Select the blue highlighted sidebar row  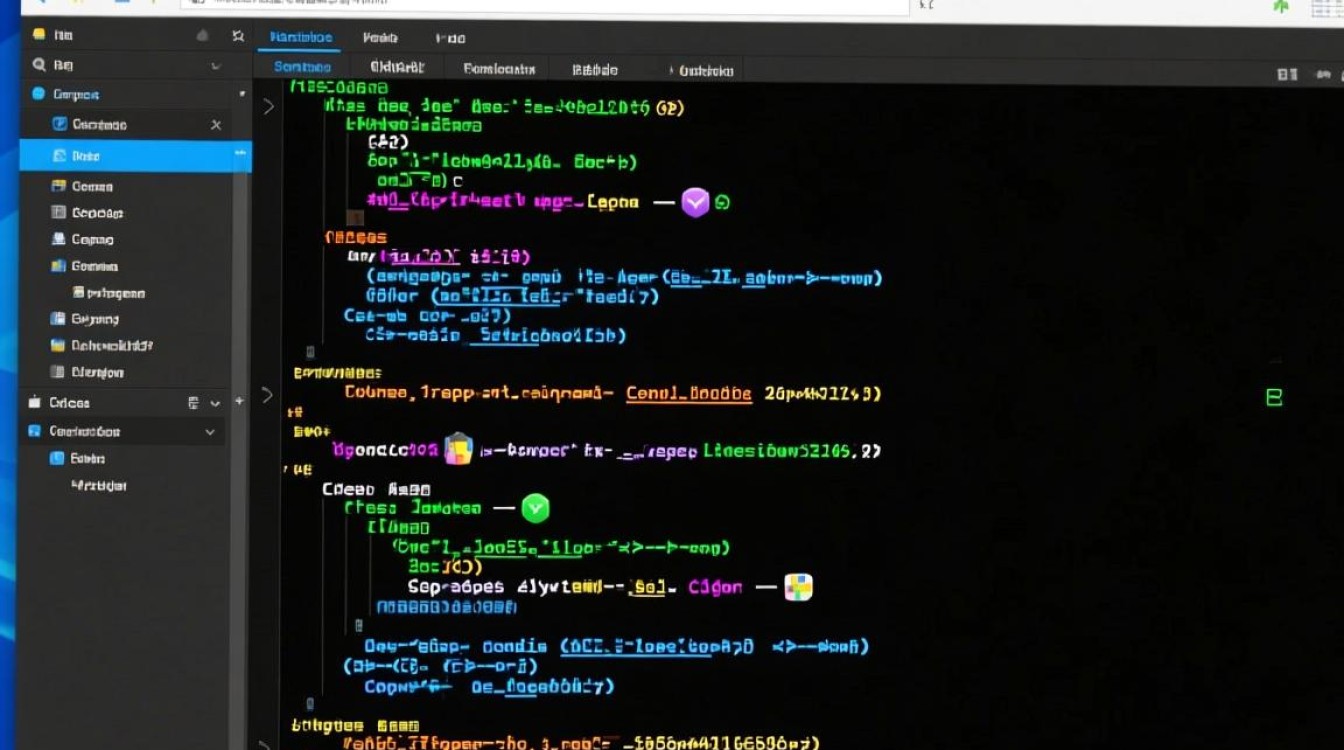click(x=136, y=156)
